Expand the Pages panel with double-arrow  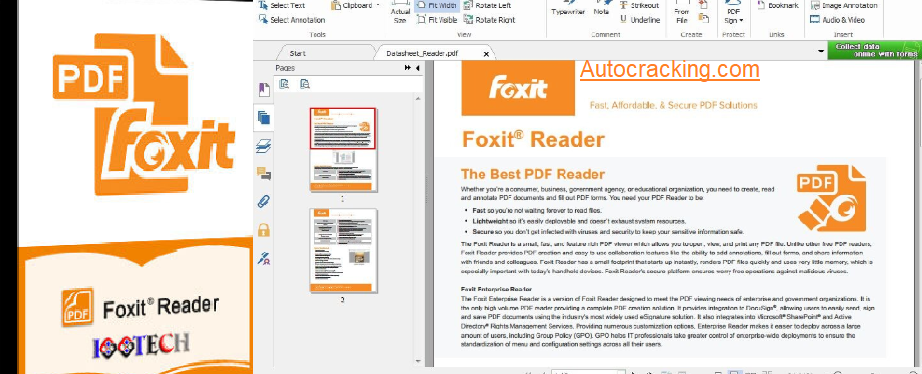(408, 68)
